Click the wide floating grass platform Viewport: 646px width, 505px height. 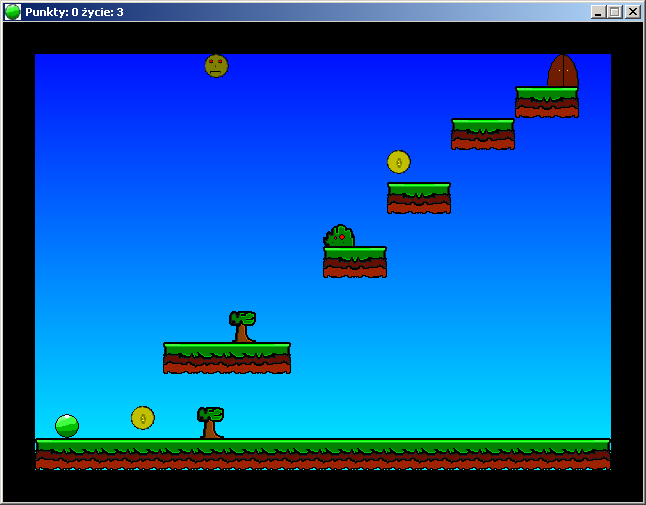tap(227, 357)
